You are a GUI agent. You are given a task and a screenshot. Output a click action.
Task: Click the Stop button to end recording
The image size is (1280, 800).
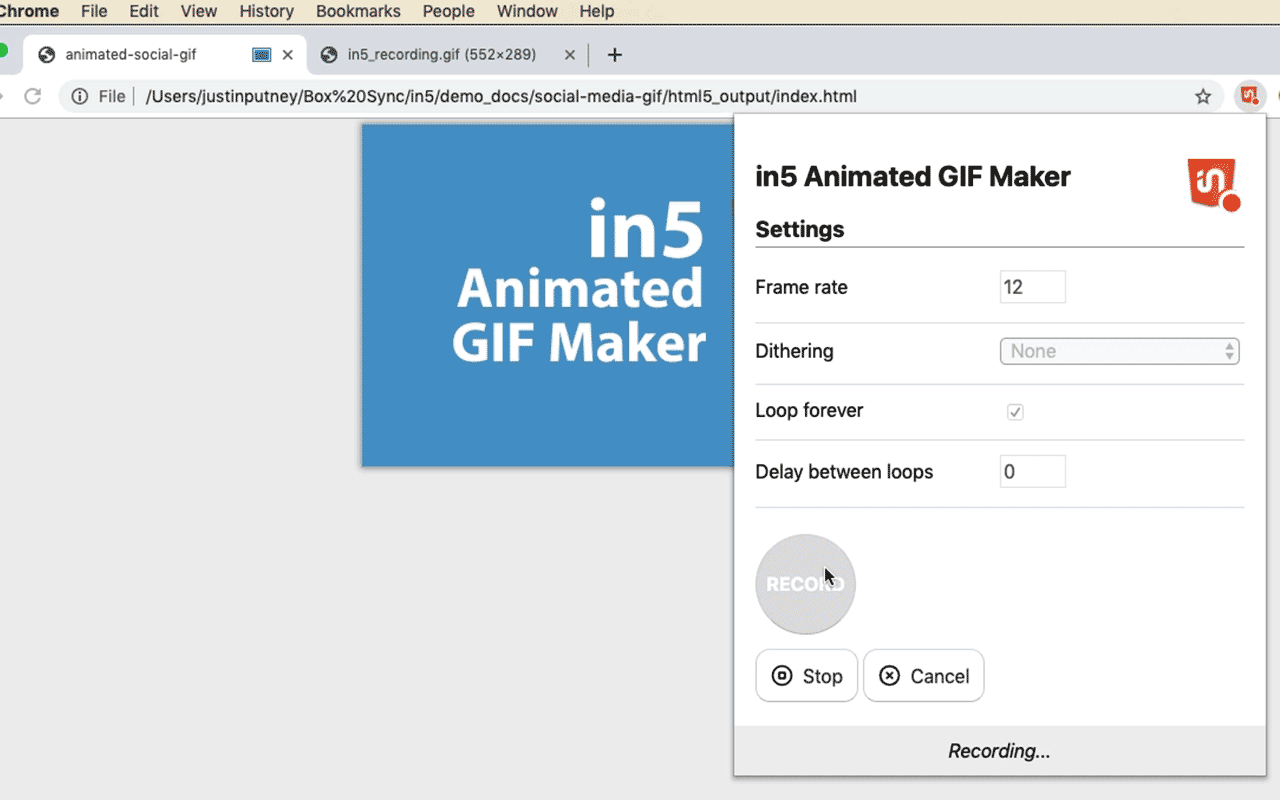(806, 676)
